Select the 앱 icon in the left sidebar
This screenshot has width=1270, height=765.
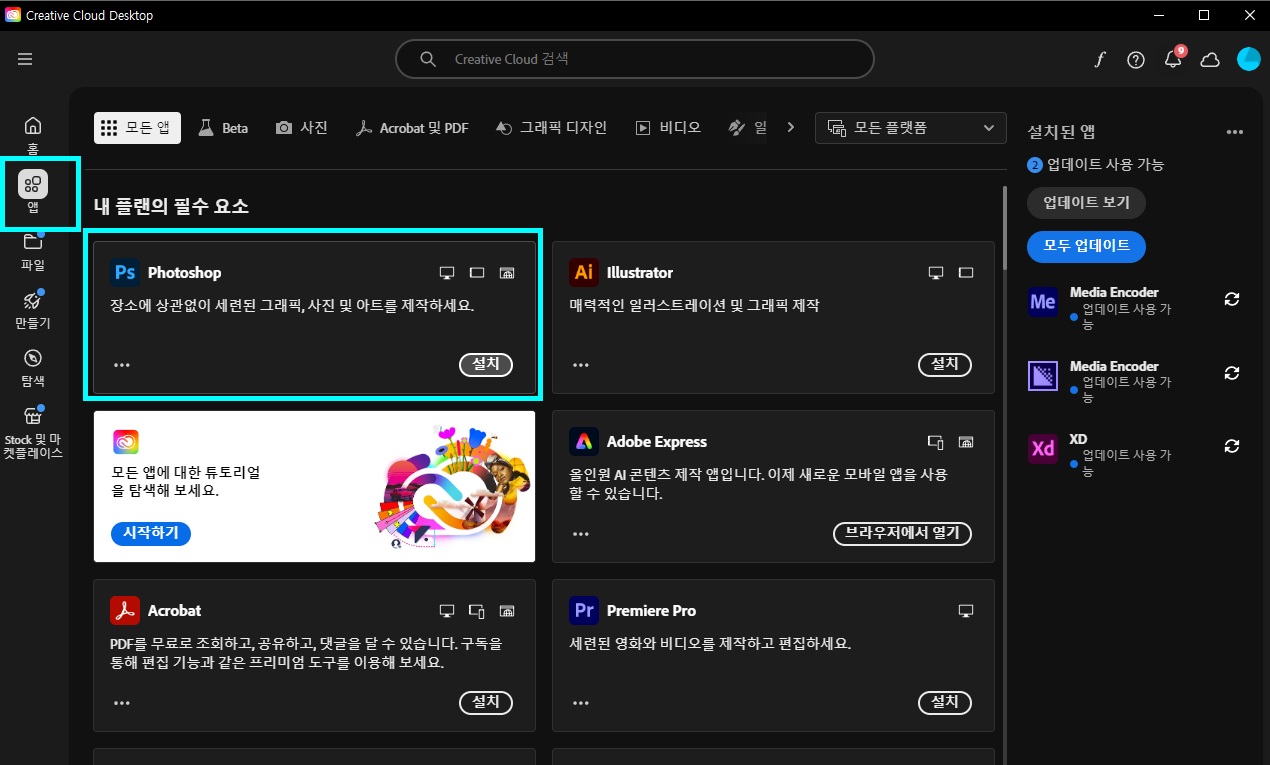click(x=33, y=192)
